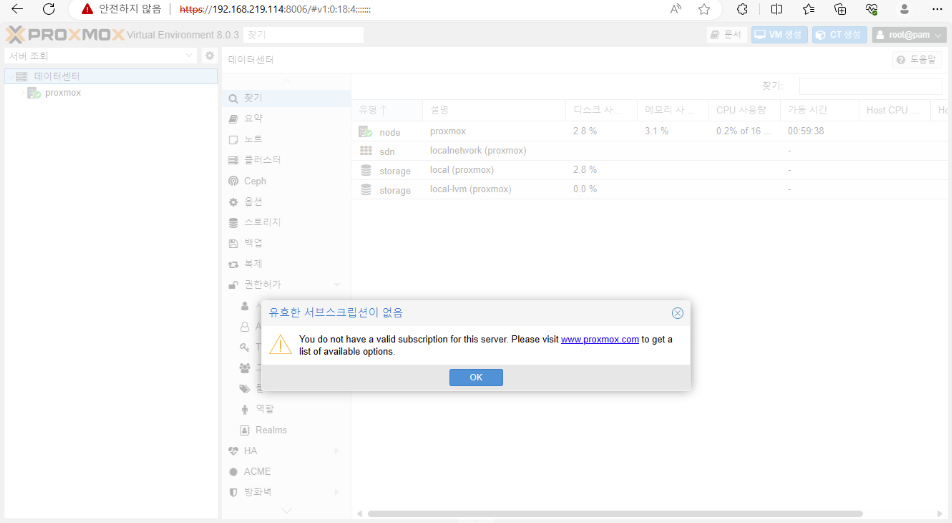Sort by CPU usage column header
Image resolution: width=952 pixels, height=523 pixels.
pos(744,110)
